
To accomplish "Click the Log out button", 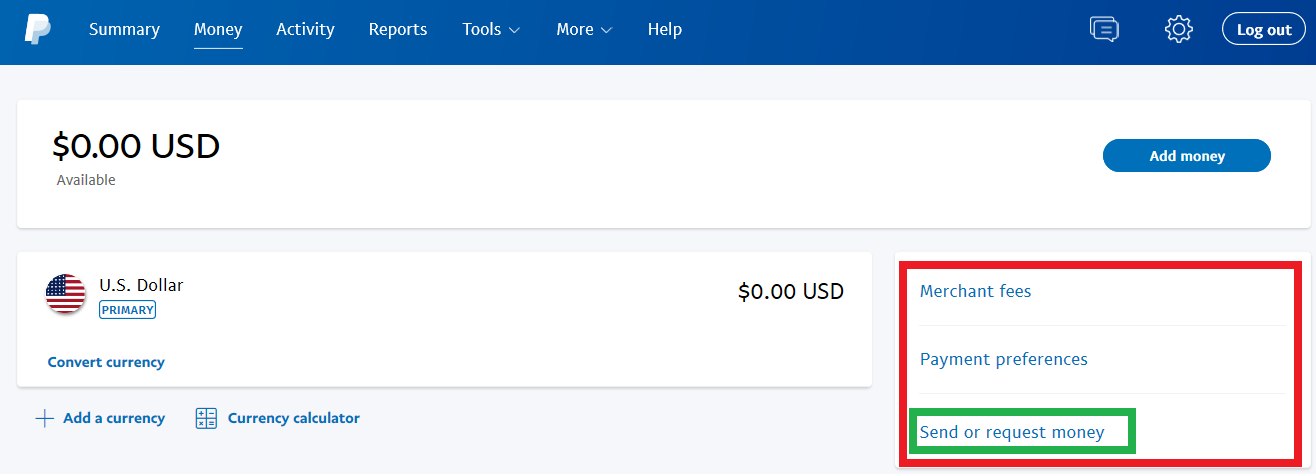I will pos(1264,29).
